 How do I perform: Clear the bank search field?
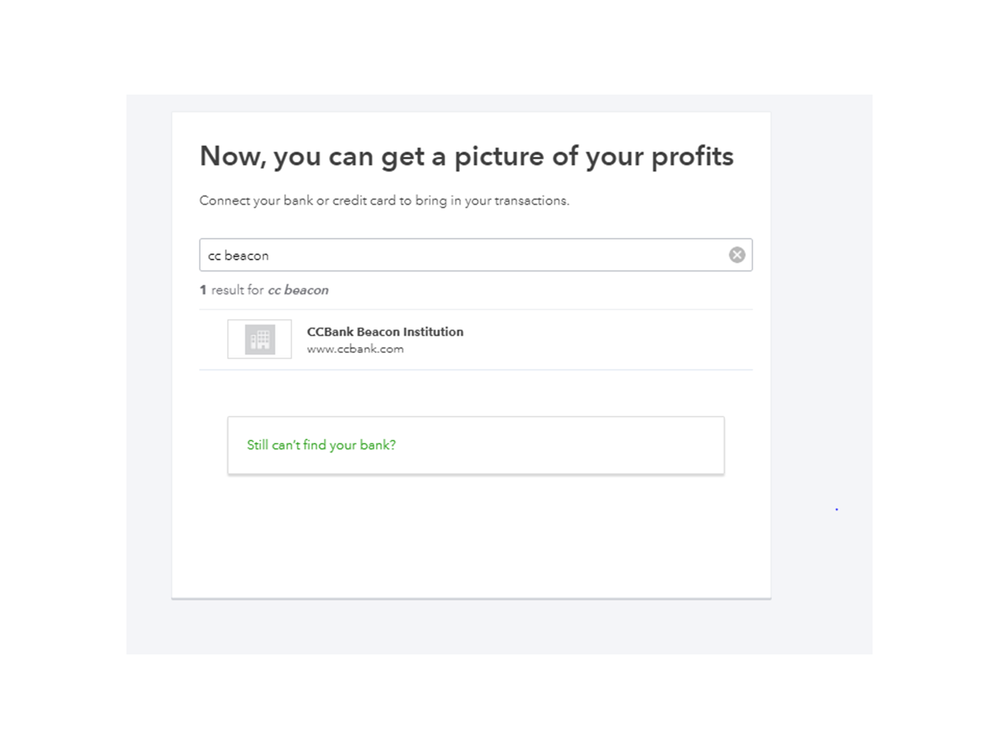click(737, 255)
